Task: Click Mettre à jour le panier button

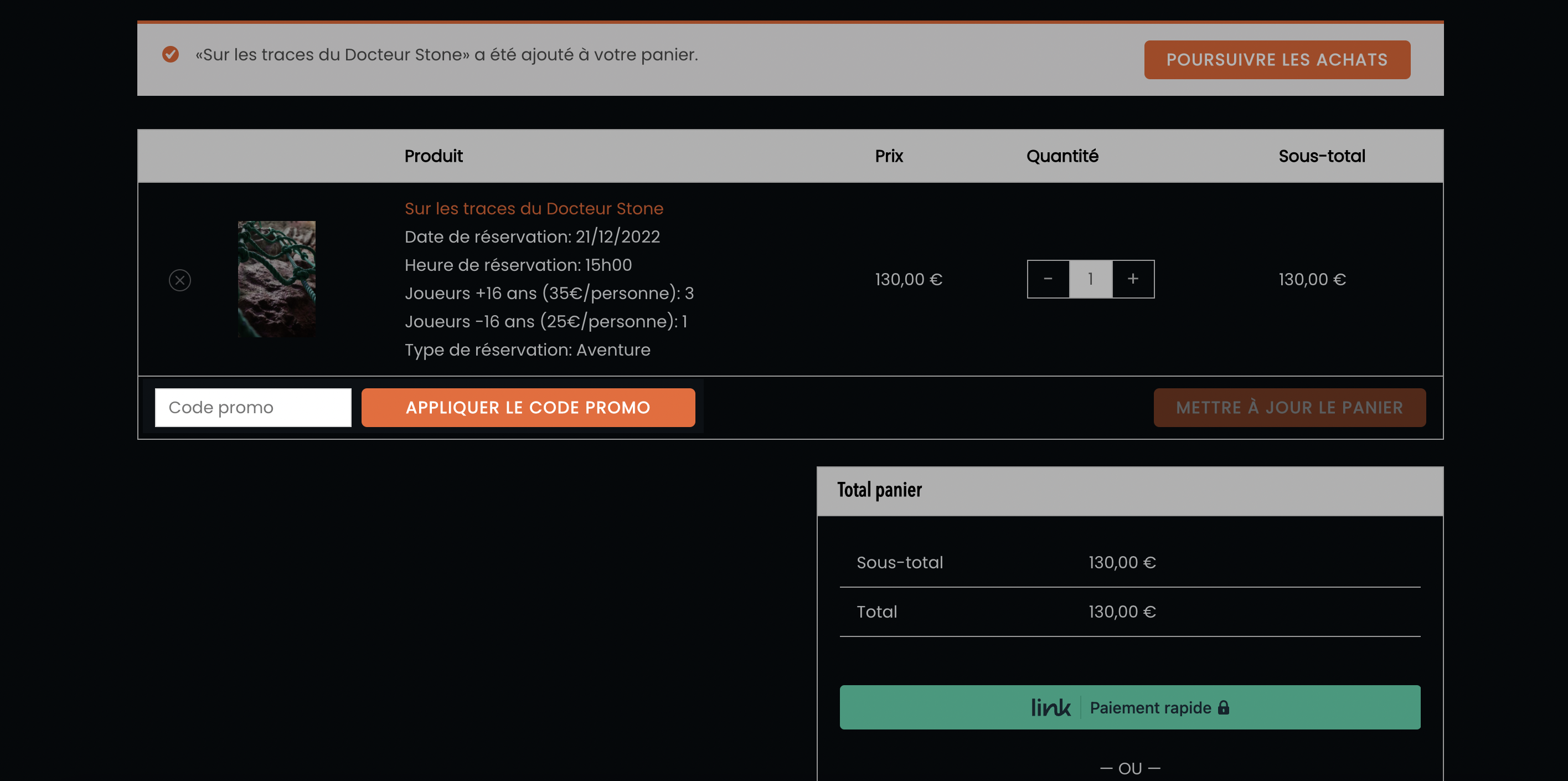Action: coord(1289,407)
